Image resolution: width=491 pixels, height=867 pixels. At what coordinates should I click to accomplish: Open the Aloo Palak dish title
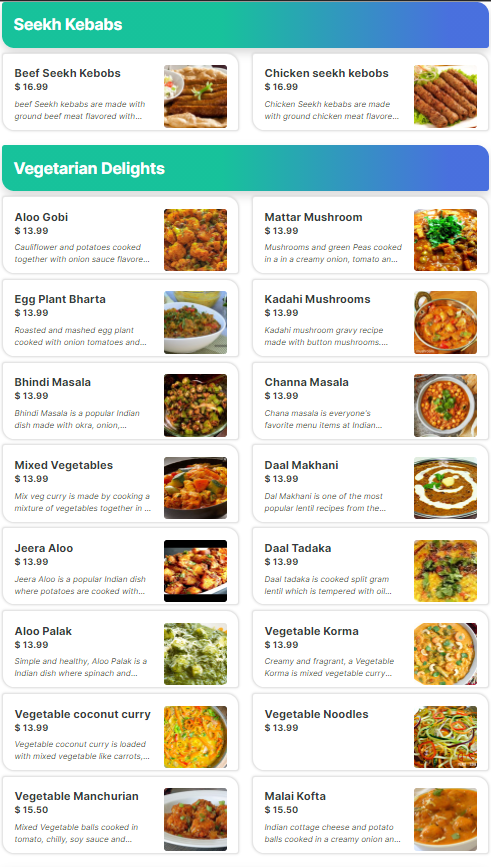click(43, 631)
